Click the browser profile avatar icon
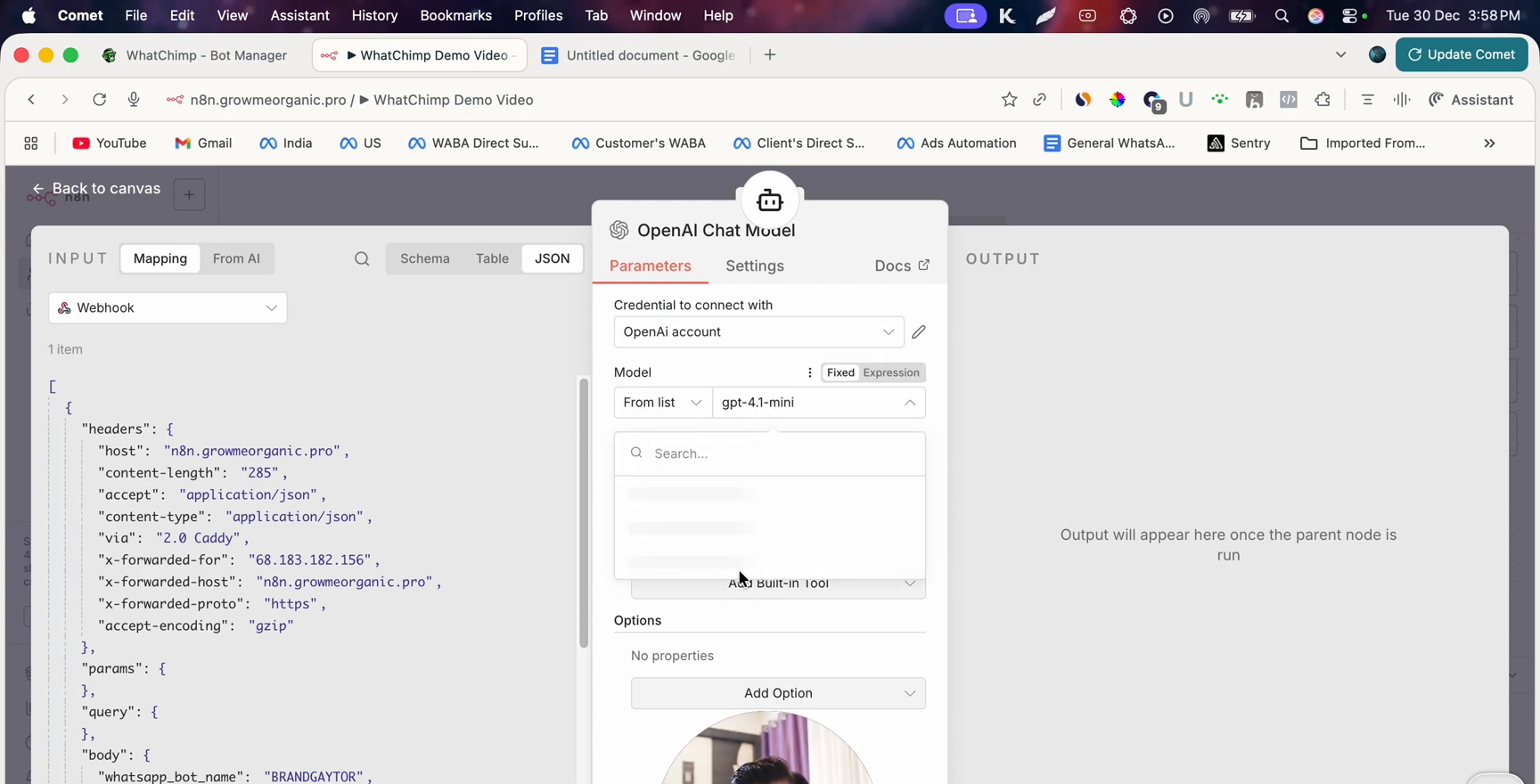 [1377, 55]
